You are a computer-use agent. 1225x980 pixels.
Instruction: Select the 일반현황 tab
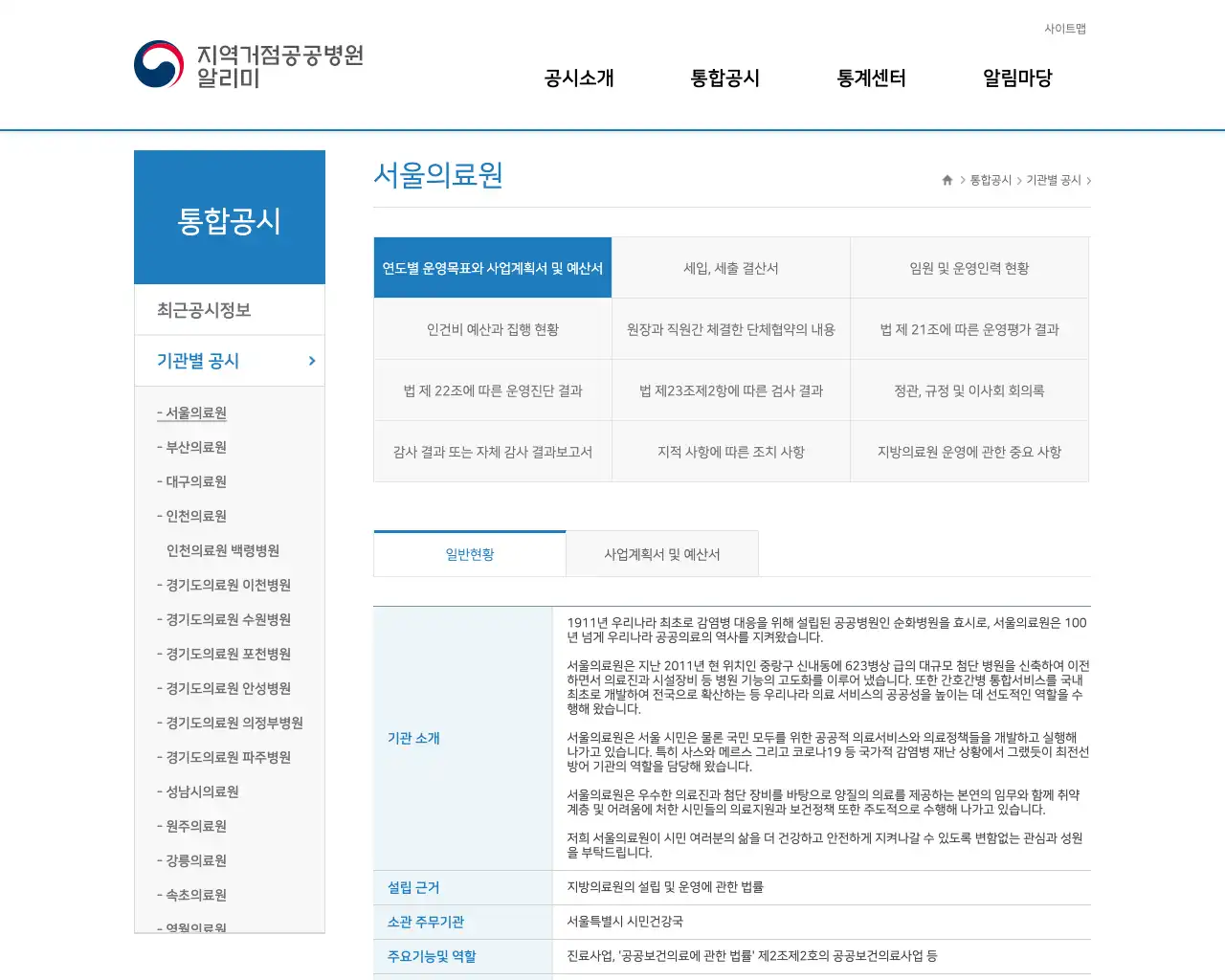tap(469, 553)
